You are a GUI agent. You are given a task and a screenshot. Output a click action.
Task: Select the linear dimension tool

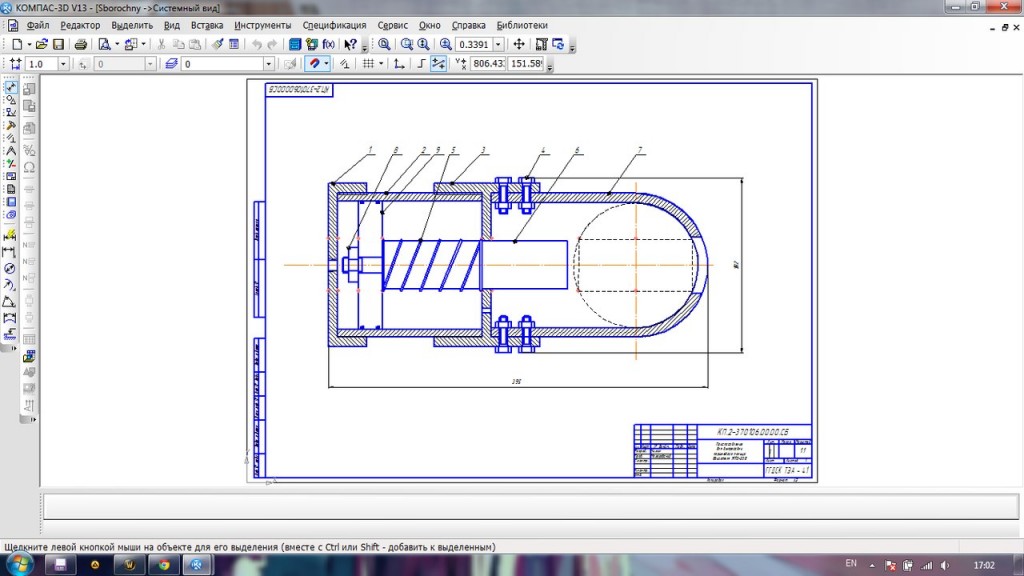coord(10,252)
